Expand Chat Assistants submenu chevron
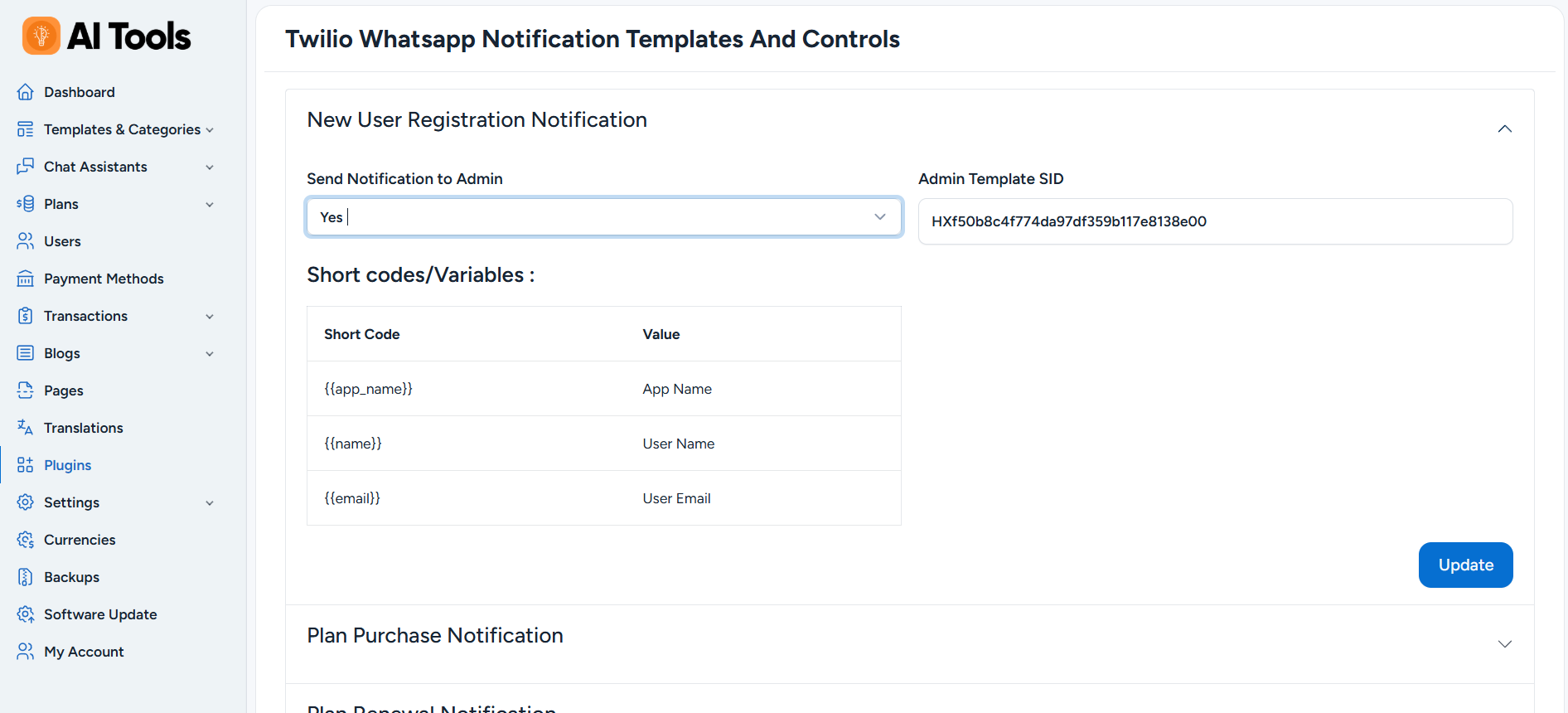Screen dimensions: 1568x713 [x=210, y=167]
